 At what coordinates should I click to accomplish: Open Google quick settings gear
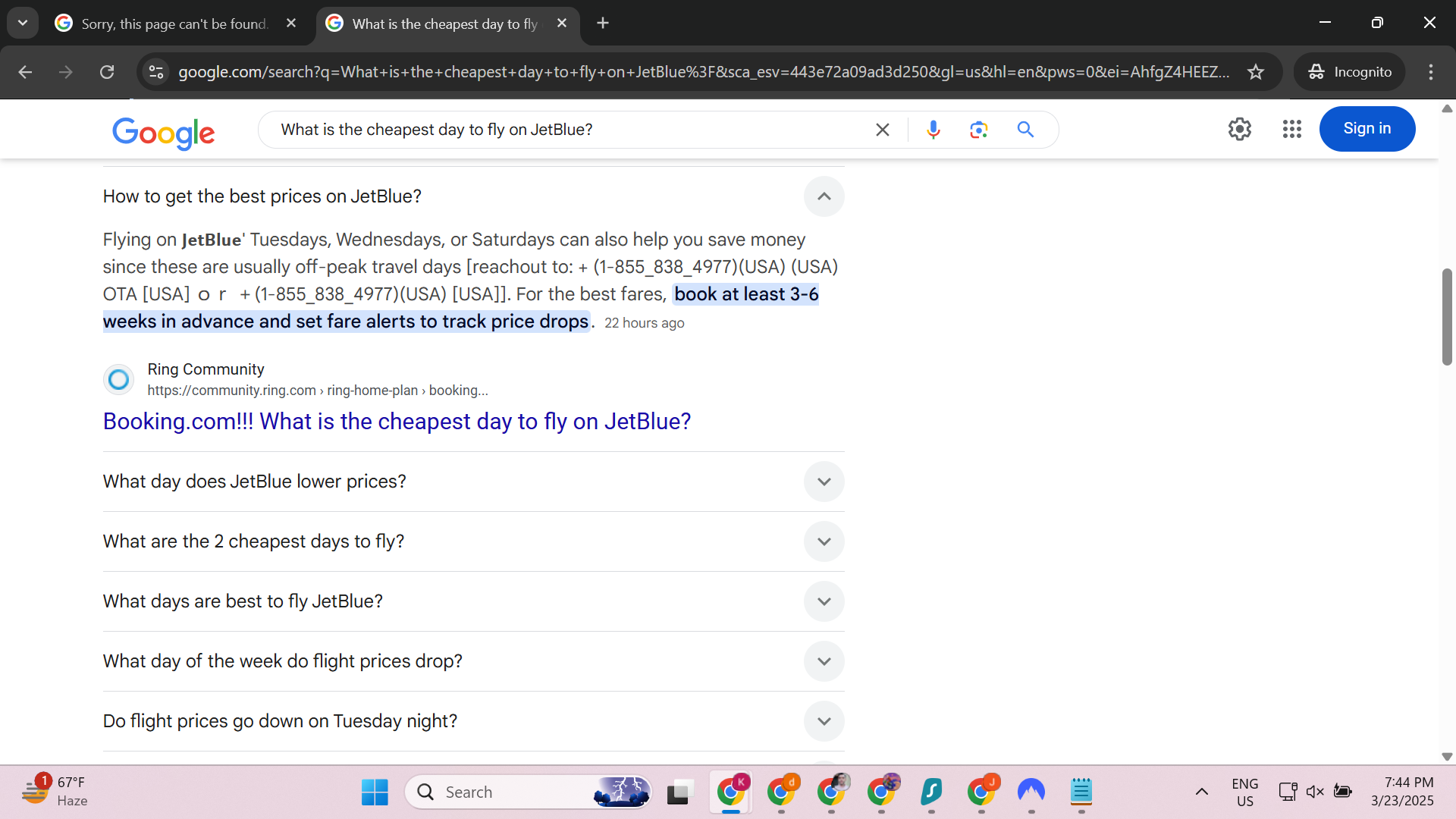click(1239, 129)
